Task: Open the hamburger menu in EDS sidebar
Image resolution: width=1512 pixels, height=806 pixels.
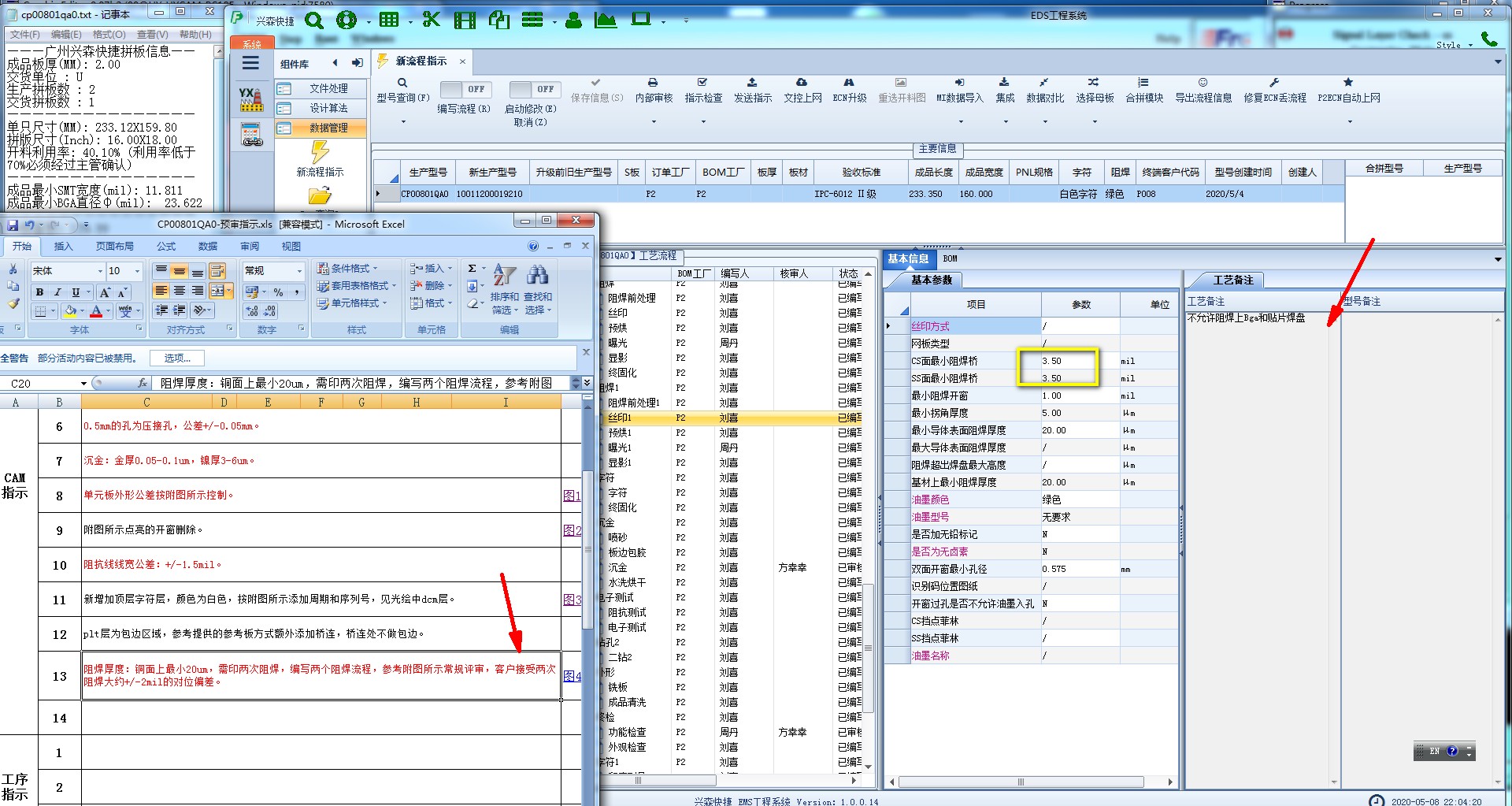Action: [x=250, y=63]
